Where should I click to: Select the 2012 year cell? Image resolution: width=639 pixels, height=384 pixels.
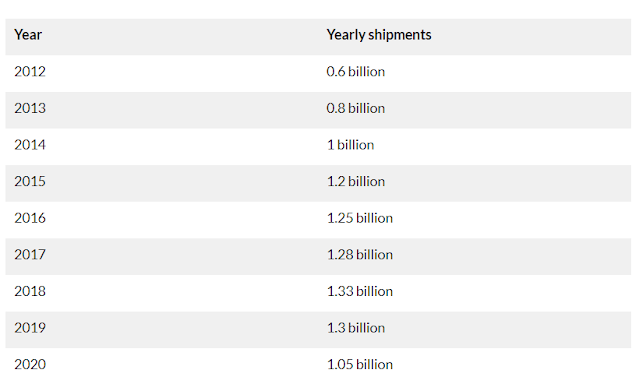tap(30, 72)
